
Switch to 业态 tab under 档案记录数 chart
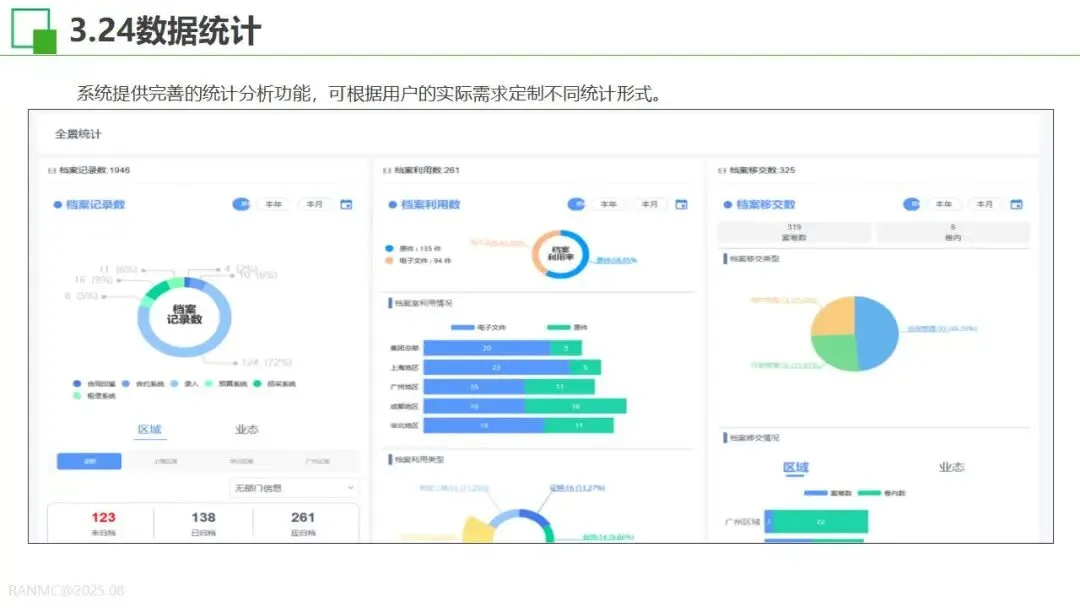coord(246,430)
